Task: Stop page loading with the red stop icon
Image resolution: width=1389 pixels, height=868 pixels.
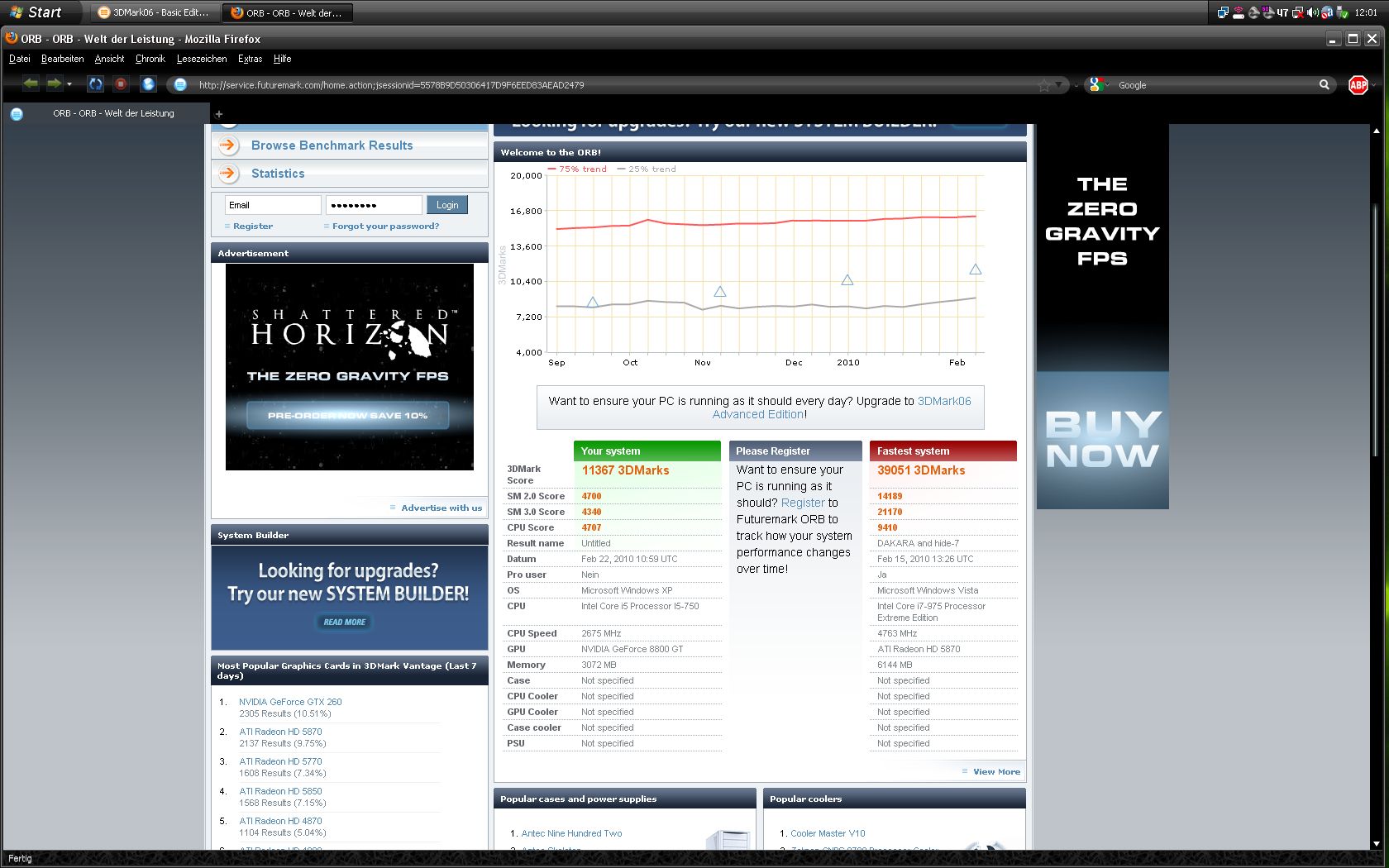Action: (121, 84)
